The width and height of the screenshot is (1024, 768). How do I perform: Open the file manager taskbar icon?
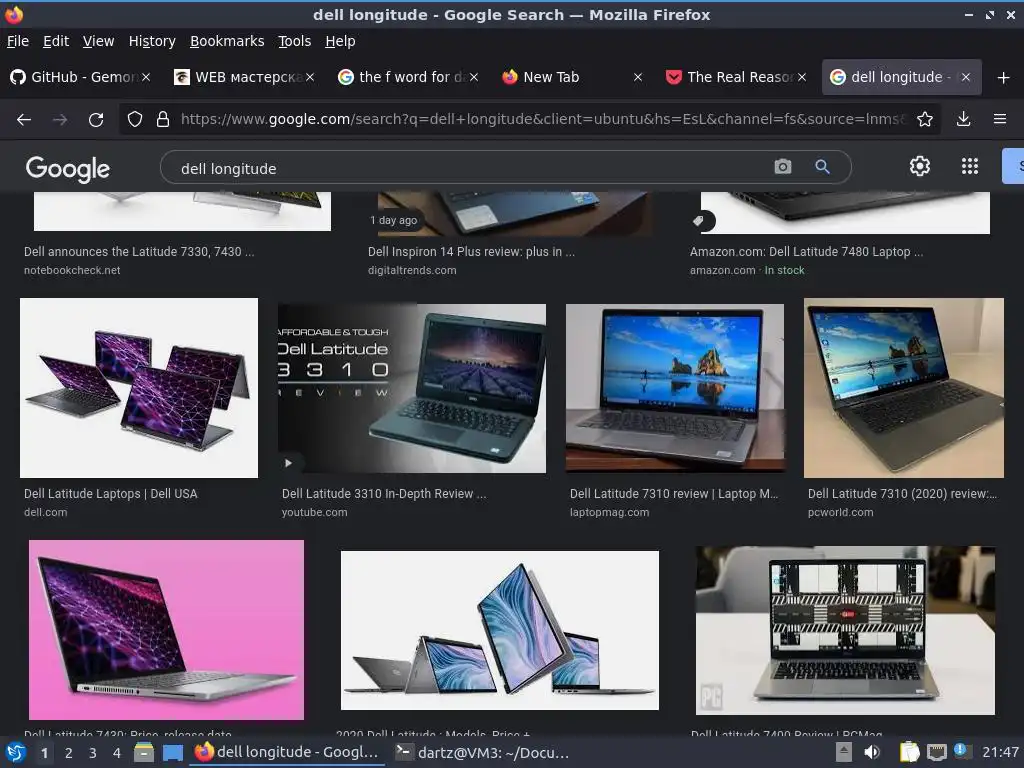(x=144, y=752)
